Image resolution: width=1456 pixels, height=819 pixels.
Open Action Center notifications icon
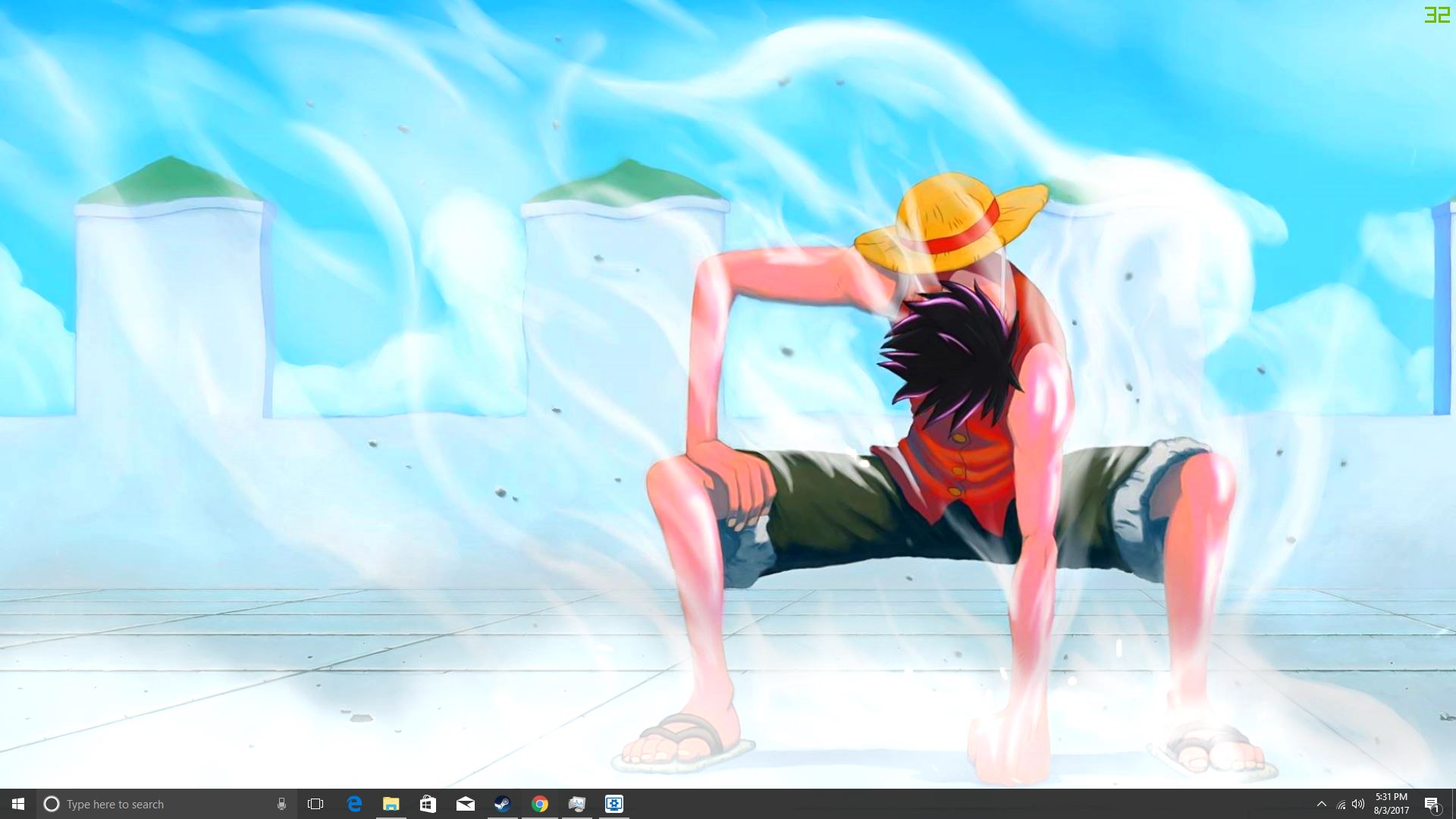(x=1432, y=804)
